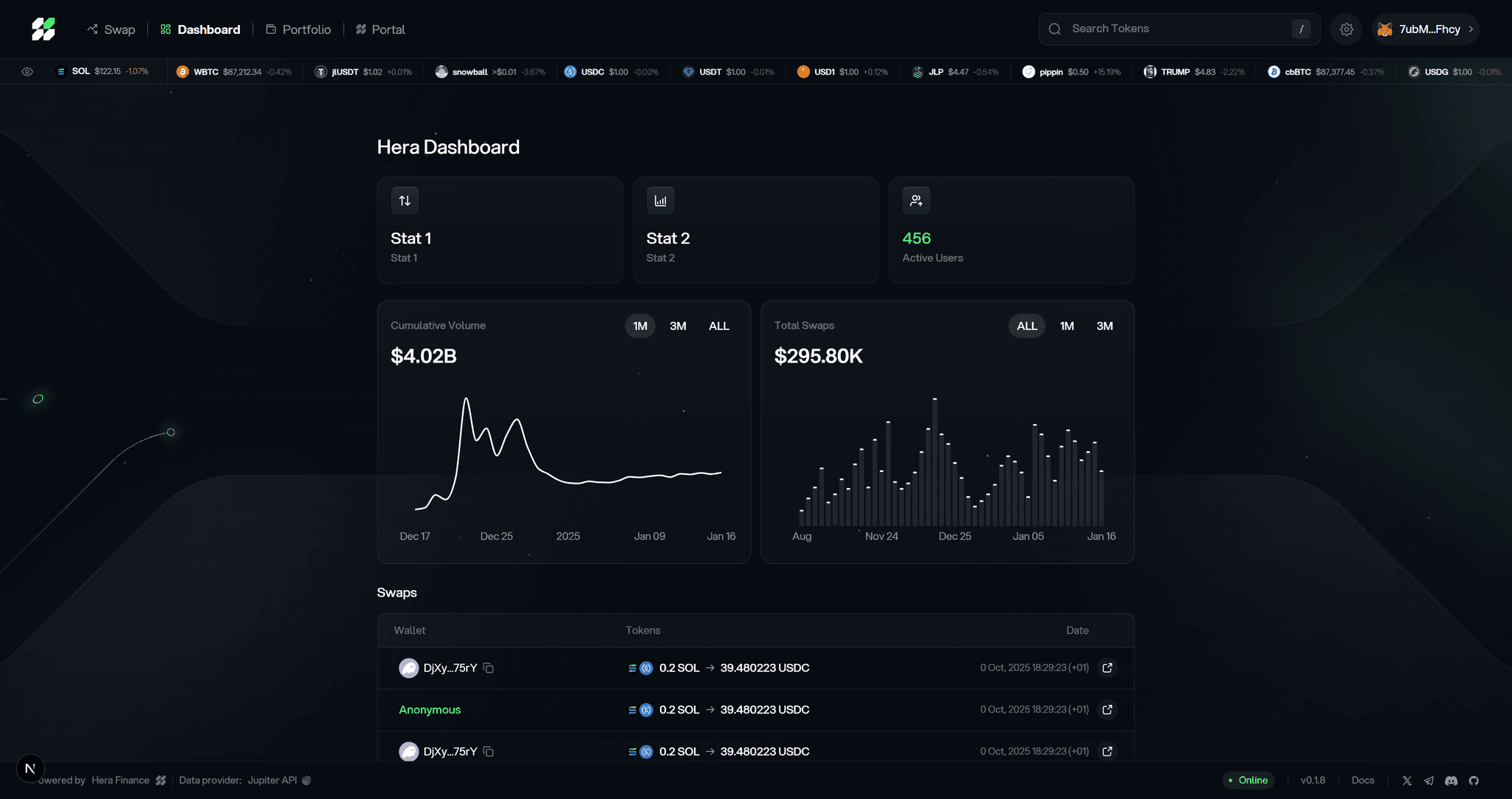The width and height of the screenshot is (1512, 799).
Task: Switch Total Swaps to the 1M range
Action: pos(1066,326)
